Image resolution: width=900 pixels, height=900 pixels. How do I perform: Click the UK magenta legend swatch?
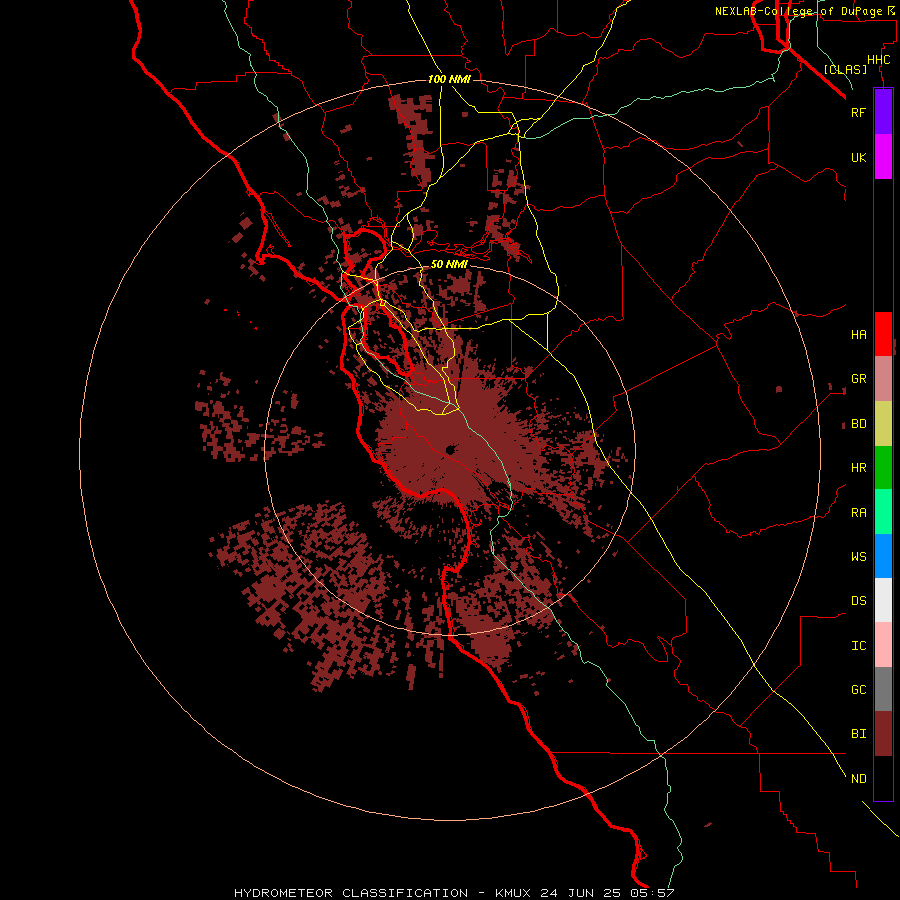[883, 157]
